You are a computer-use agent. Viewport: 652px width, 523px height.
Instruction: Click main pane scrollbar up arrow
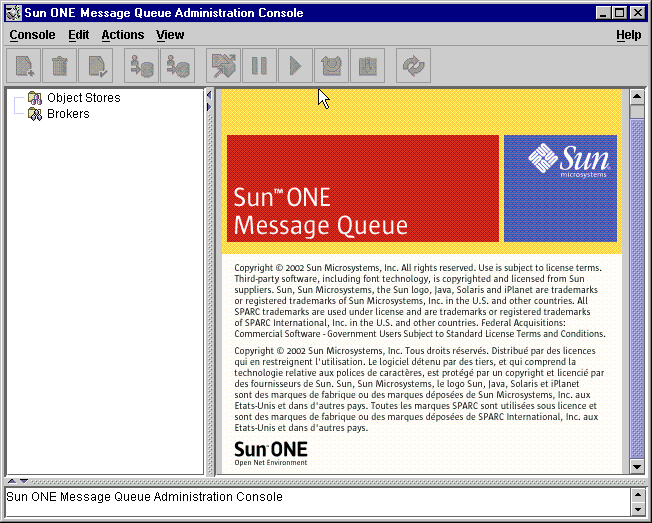pyautogui.click(x=637, y=96)
